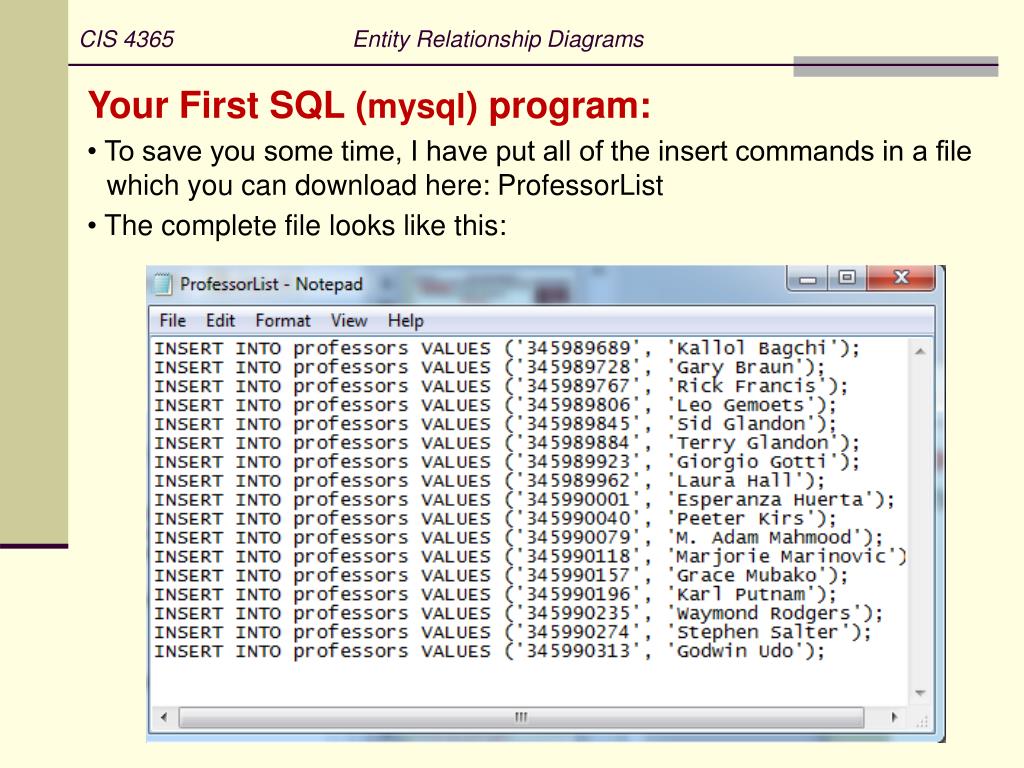Click the Notepad window resize grip
Viewport: 1024px width, 768px height.
(922, 722)
